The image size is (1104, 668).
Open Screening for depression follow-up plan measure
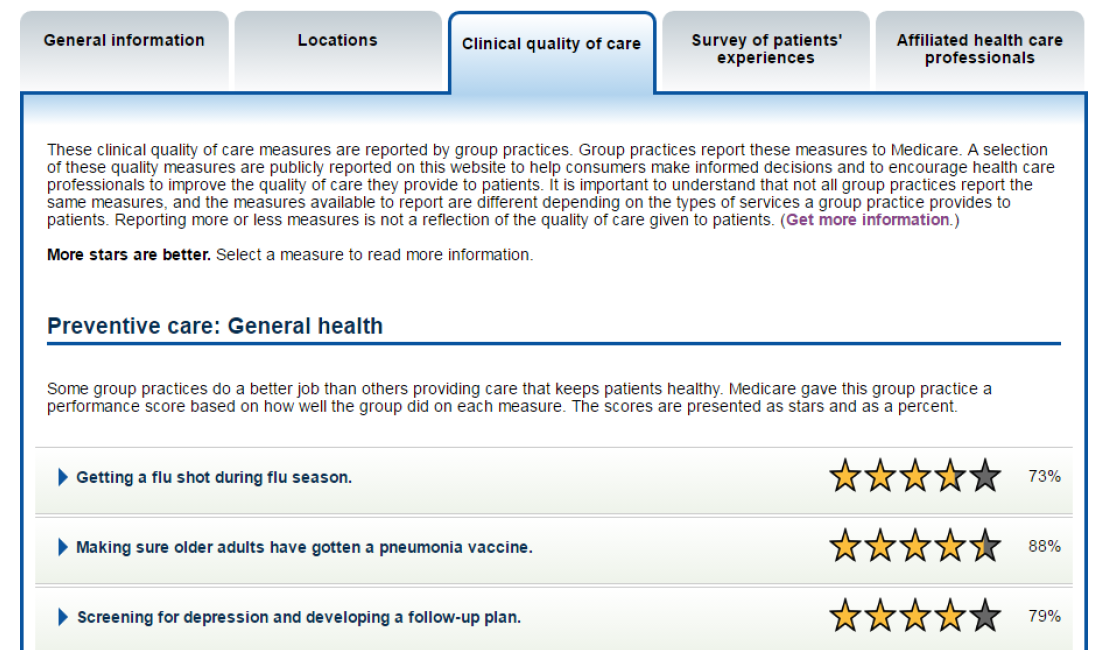299,617
